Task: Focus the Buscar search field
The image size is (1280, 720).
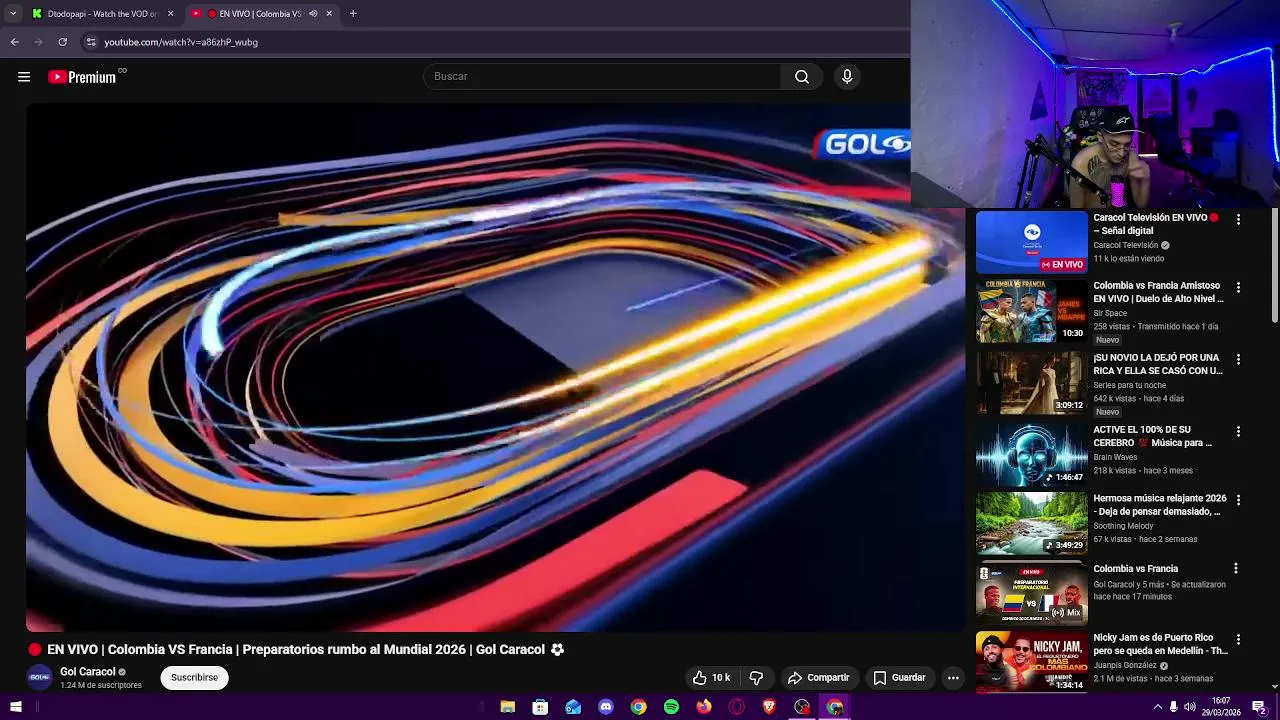Action: click(x=603, y=77)
